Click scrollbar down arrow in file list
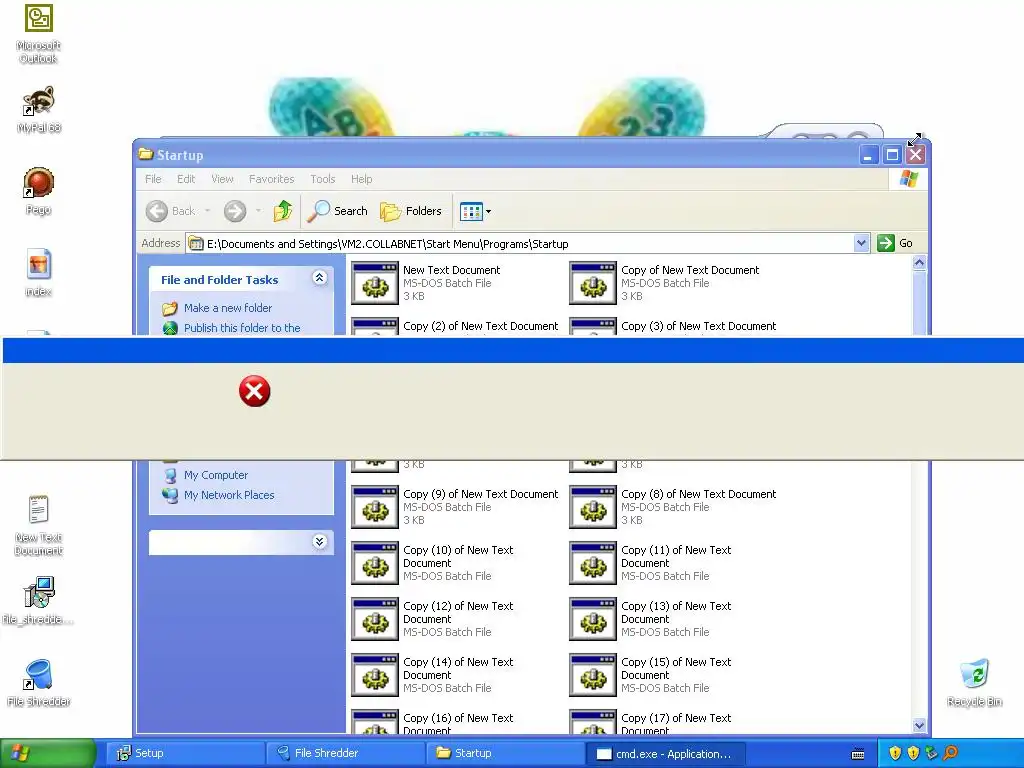 point(920,725)
